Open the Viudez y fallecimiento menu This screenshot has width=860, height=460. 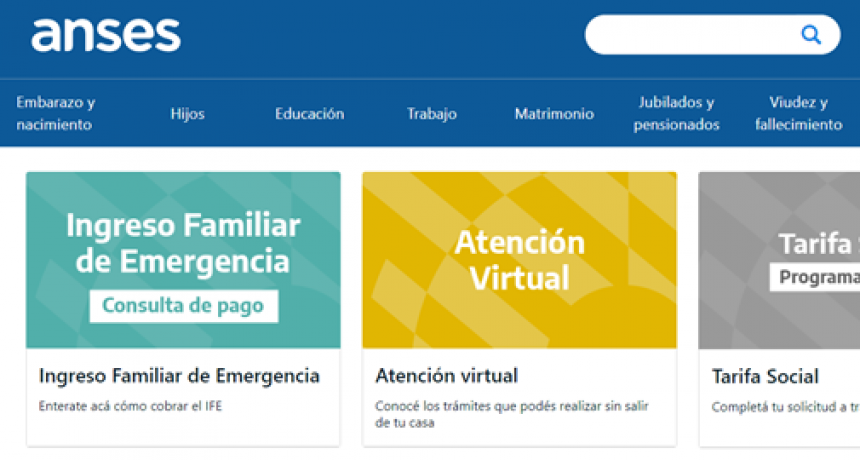[799, 113]
